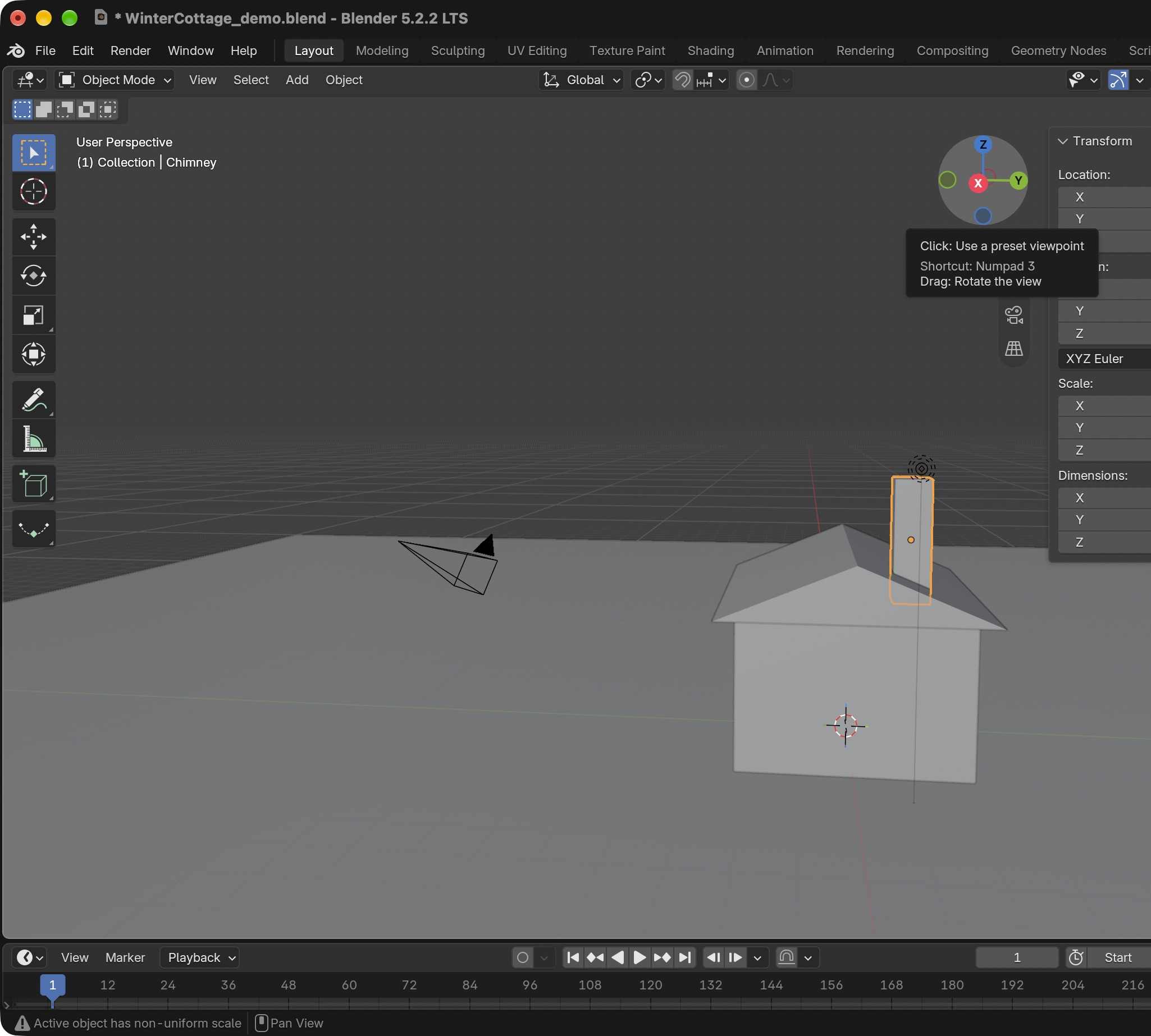Click the blue Z axis on gizmo

(x=983, y=145)
